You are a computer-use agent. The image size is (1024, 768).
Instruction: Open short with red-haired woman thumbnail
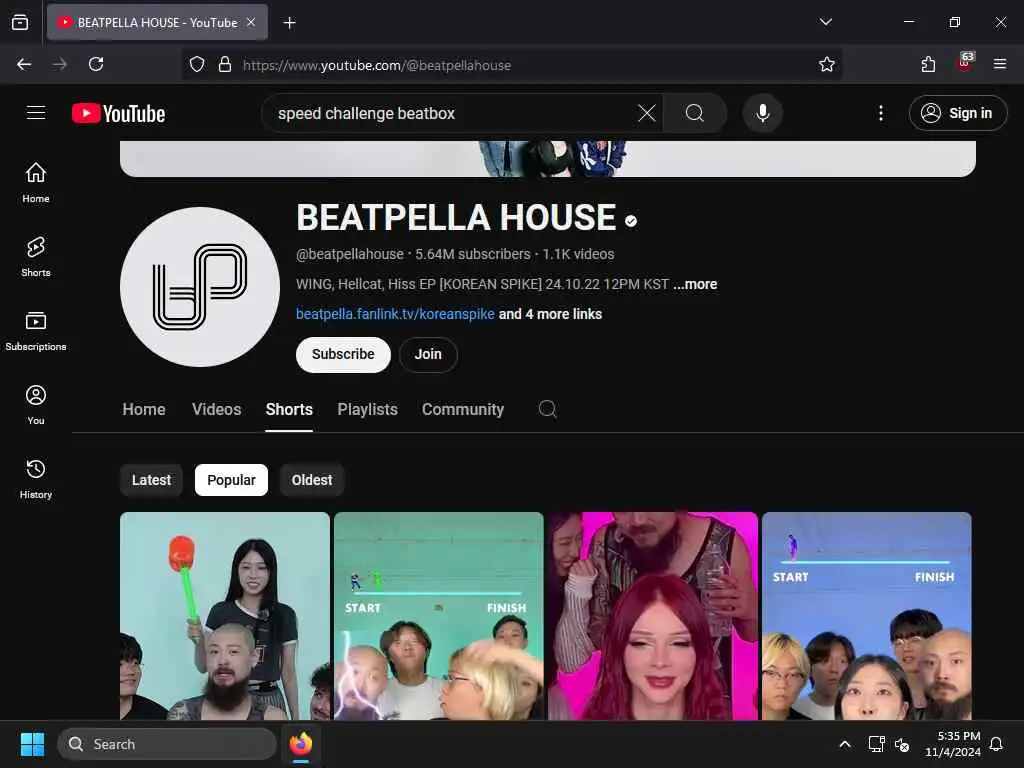point(653,616)
